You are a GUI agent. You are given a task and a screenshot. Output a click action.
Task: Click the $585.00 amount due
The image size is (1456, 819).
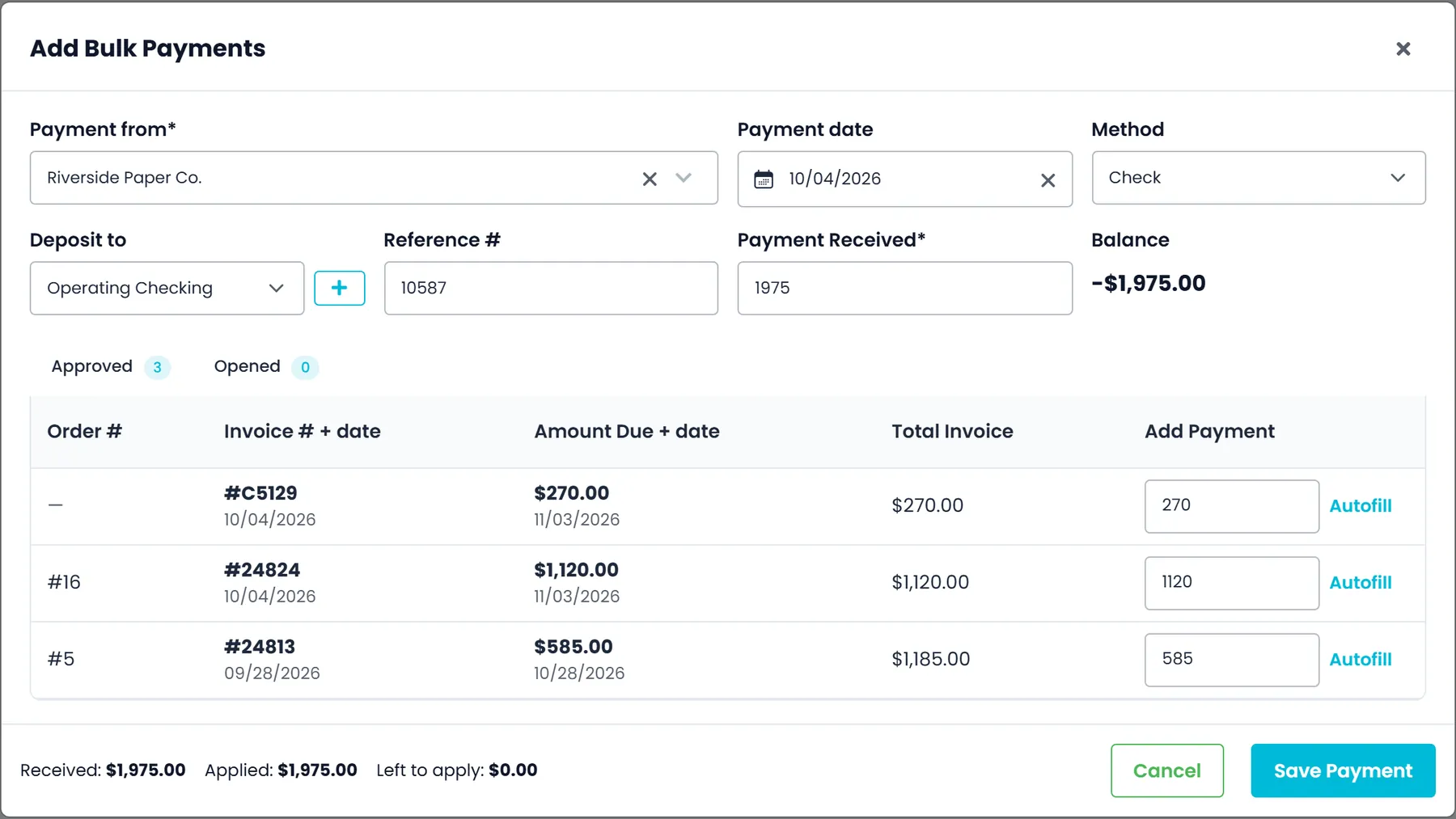coord(574,647)
